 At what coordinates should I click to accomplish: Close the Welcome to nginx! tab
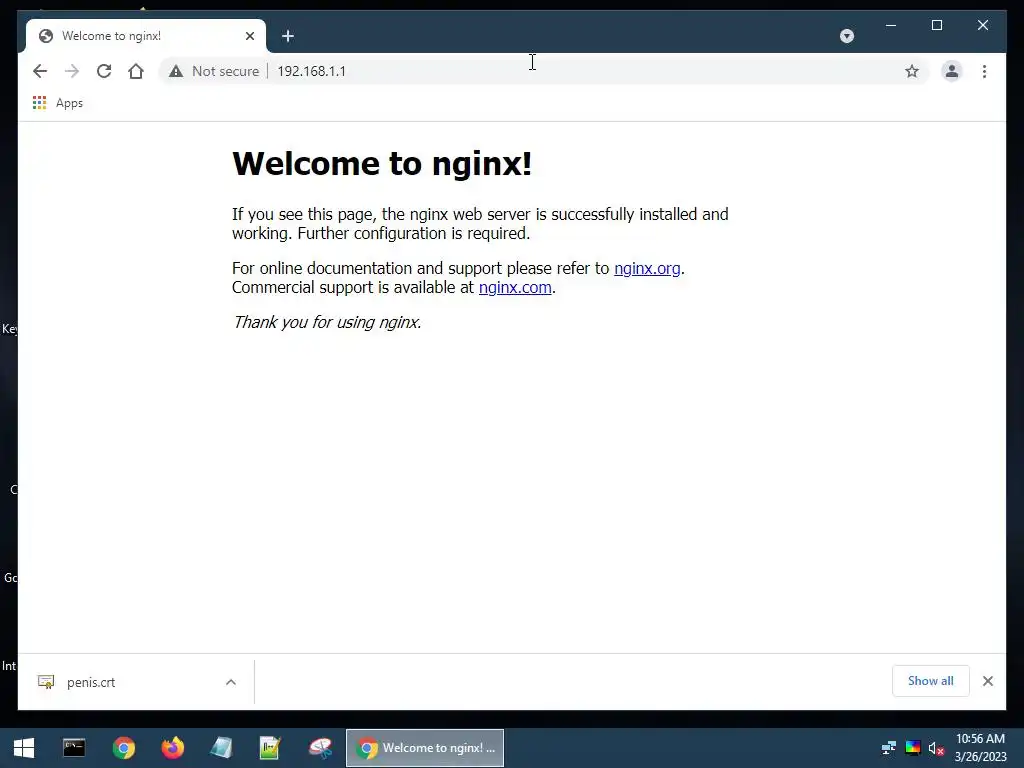click(x=249, y=36)
